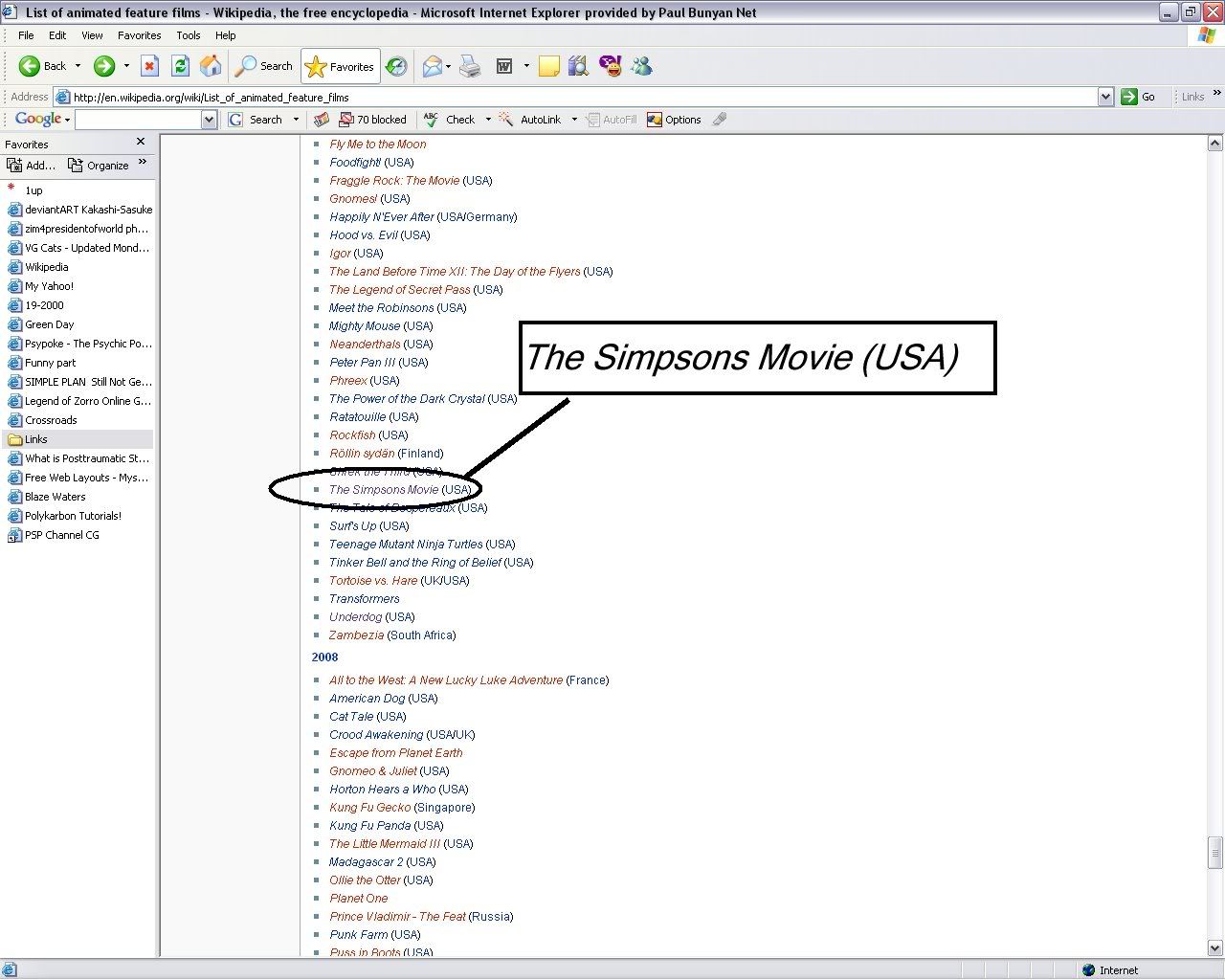Open Google search box history dropdown
Viewport: 1225px width, 980px height.
210,120
